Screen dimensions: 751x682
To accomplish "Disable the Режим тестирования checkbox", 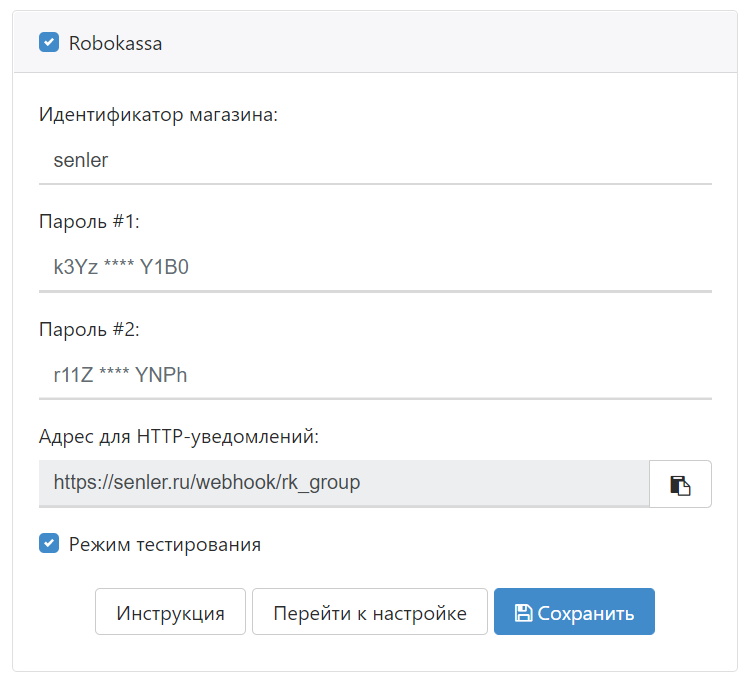I will tap(49, 544).
